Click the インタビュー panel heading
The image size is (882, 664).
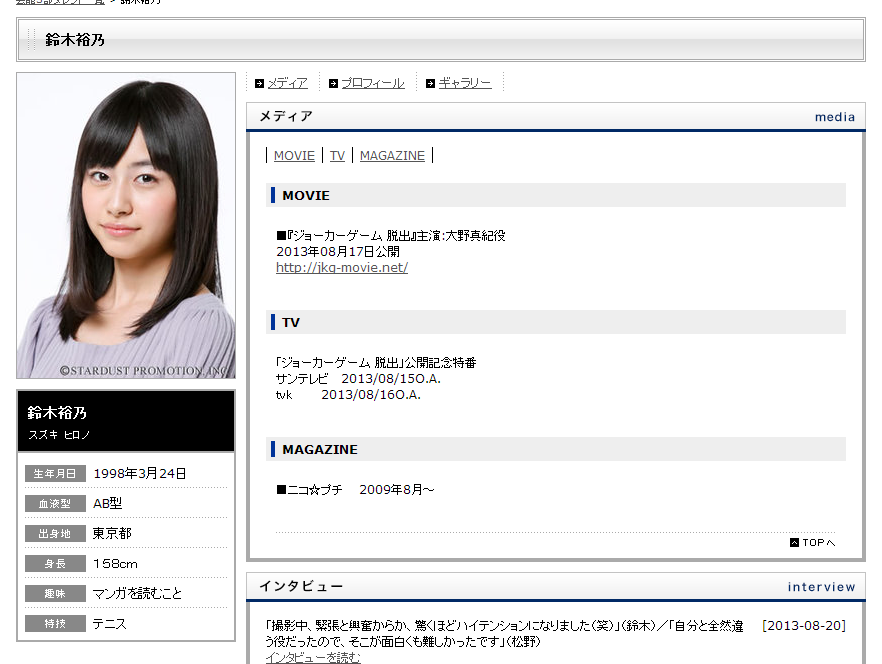click(301, 586)
